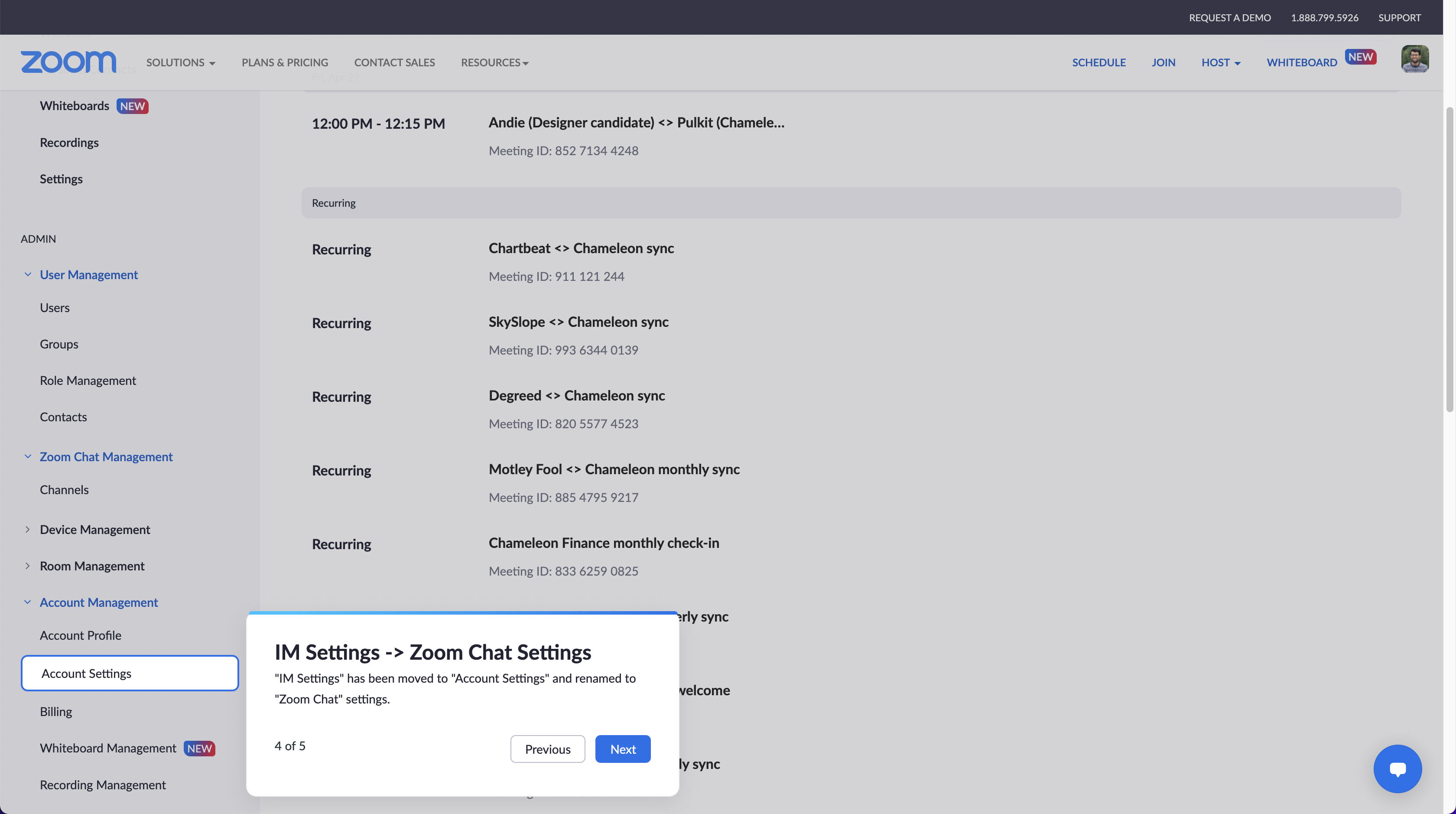Screen dimensions: 1456x814
Task: Open Account Profile
Action: click(x=81, y=635)
